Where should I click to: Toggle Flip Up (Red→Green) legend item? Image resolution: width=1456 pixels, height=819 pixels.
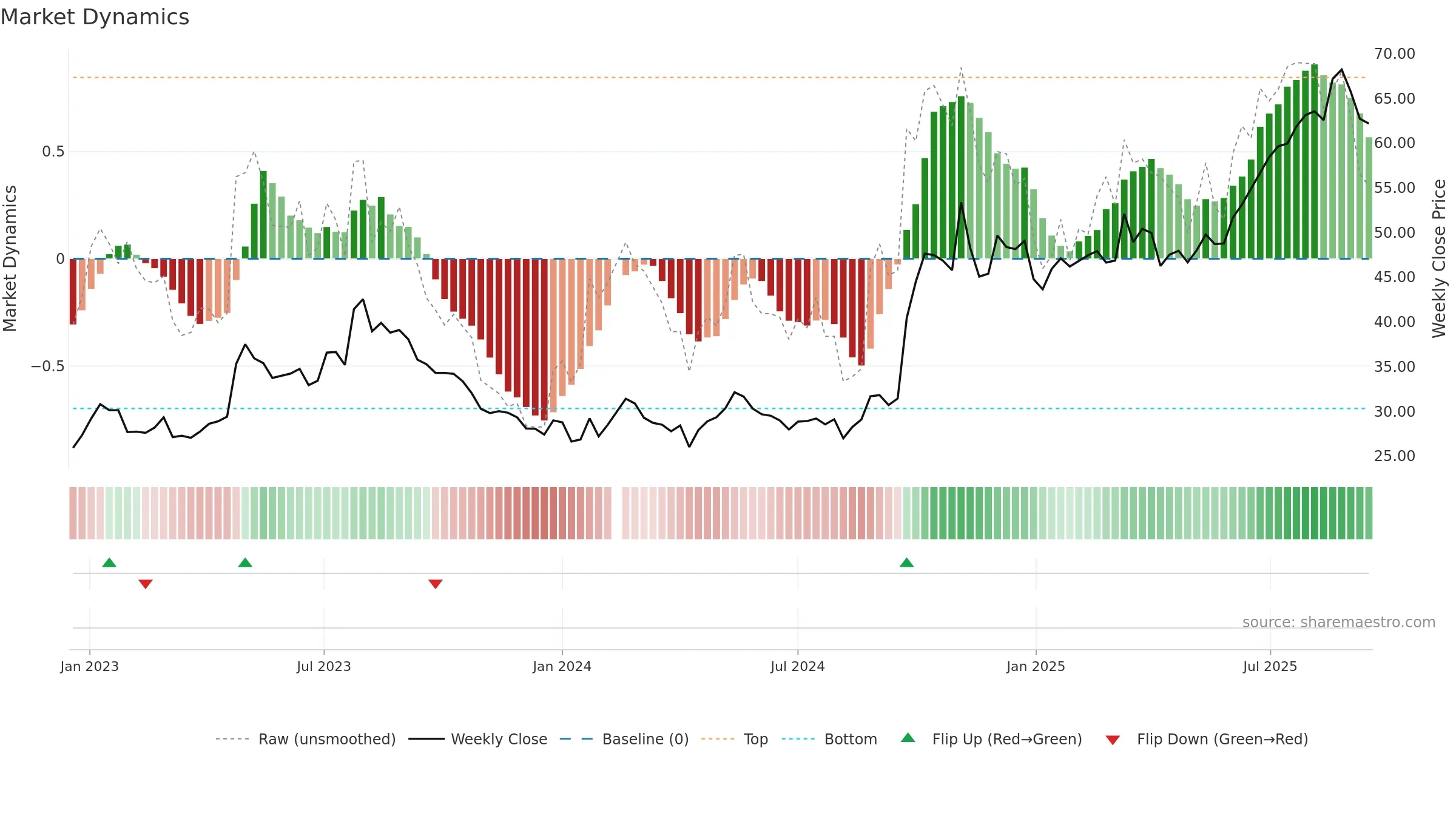pyautogui.click(x=992, y=739)
